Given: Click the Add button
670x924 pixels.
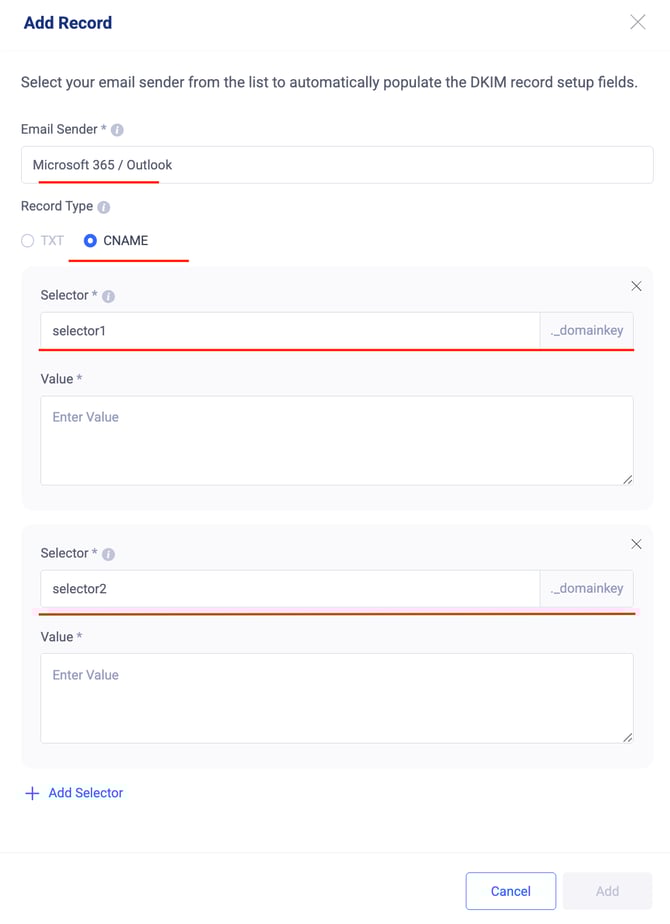Looking at the screenshot, I should [x=608, y=891].
